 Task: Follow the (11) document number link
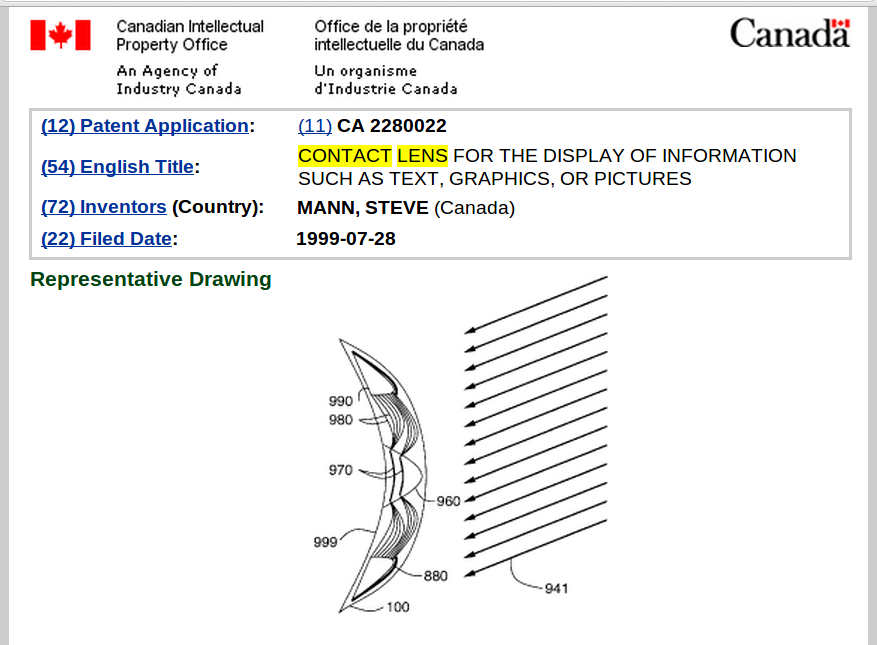coord(315,126)
